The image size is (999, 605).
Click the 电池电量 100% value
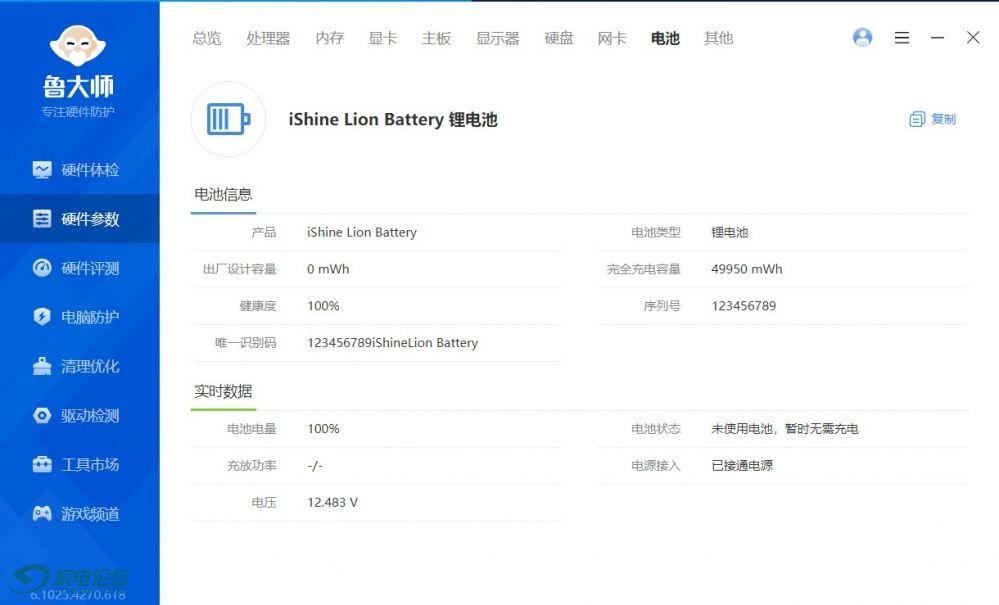pos(323,429)
